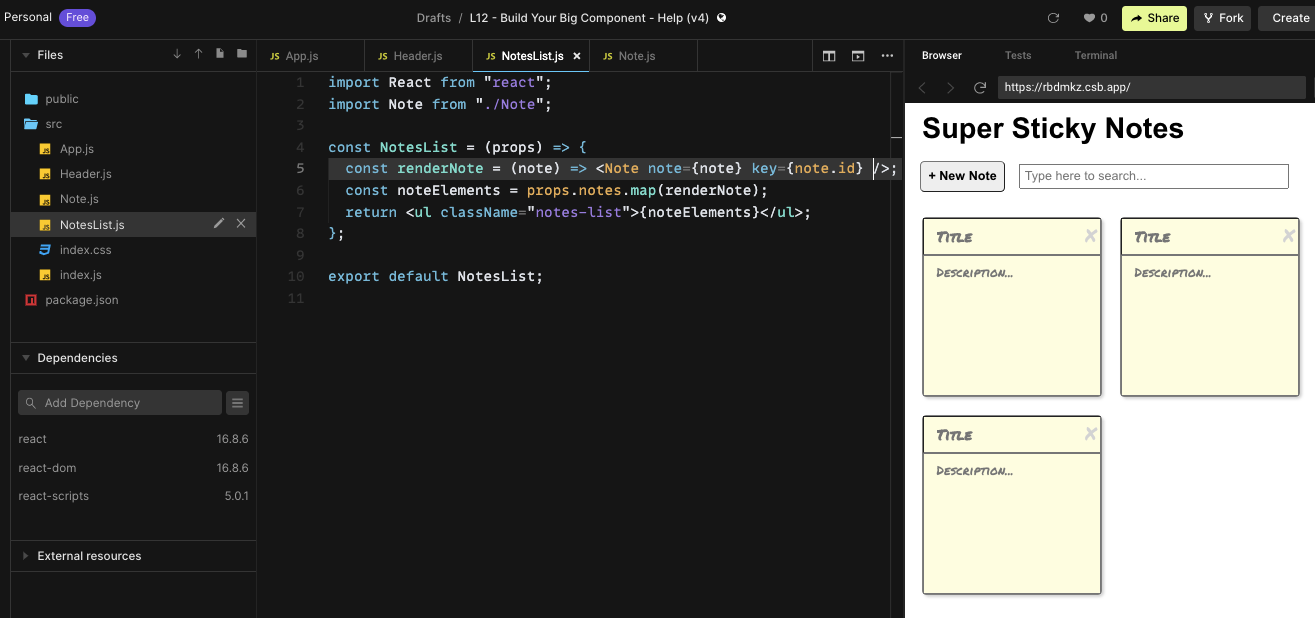Open the editor more options ellipsis menu
The image size is (1315, 618).
point(887,56)
